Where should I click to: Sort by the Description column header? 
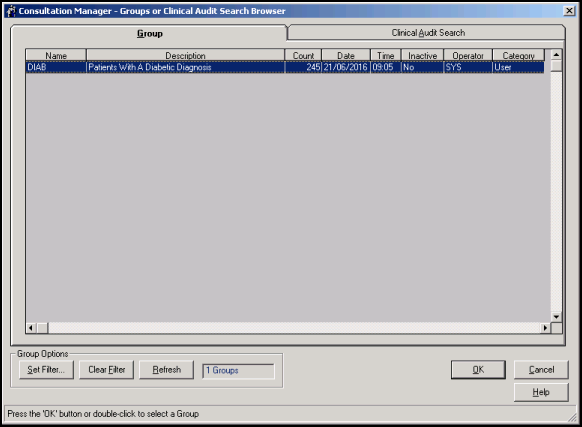click(x=185, y=55)
